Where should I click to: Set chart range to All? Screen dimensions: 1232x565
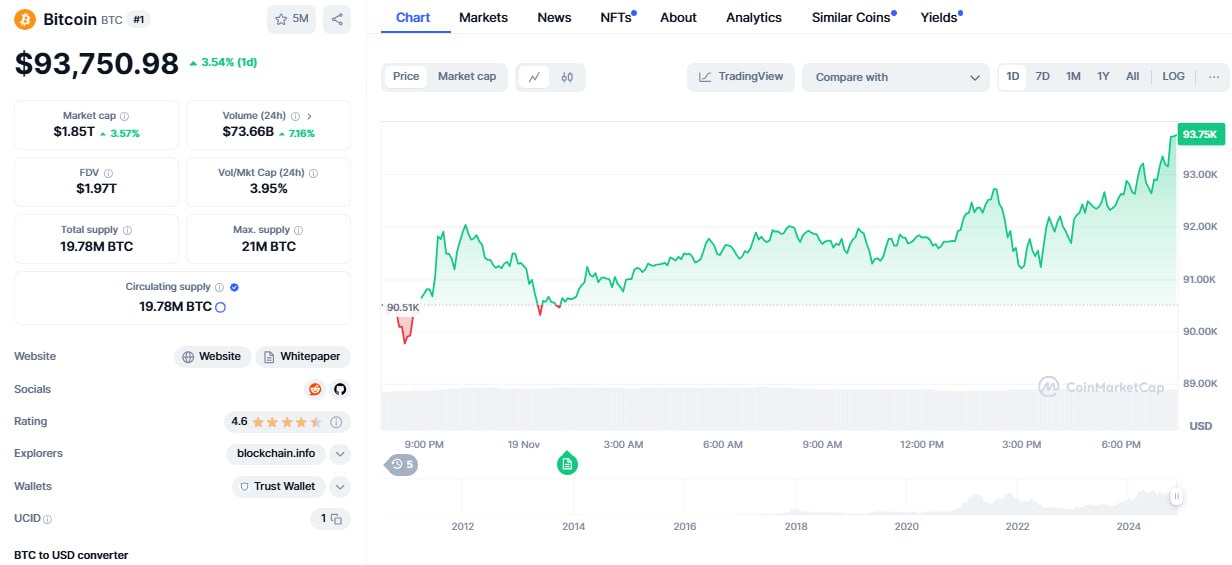pos(1133,77)
